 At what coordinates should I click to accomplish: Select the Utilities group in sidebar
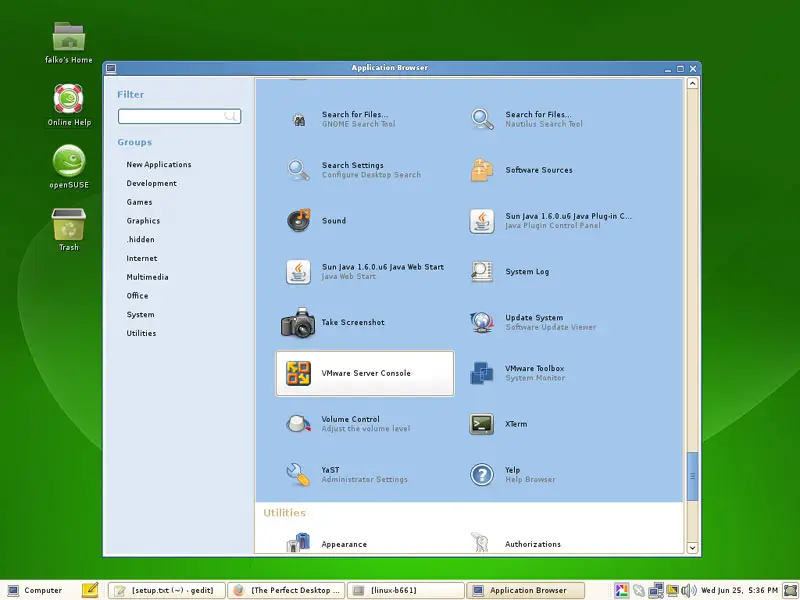click(141, 333)
